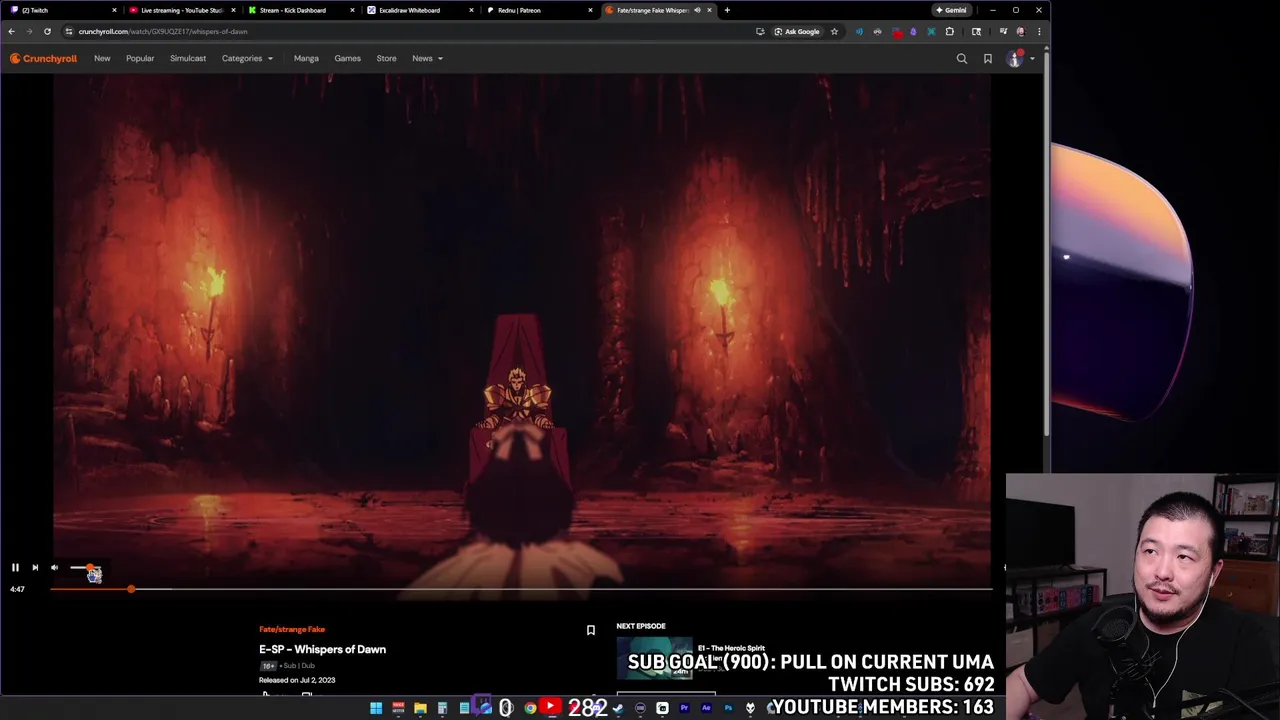
Task: Bookmark this page with the star icon
Action: point(834,31)
